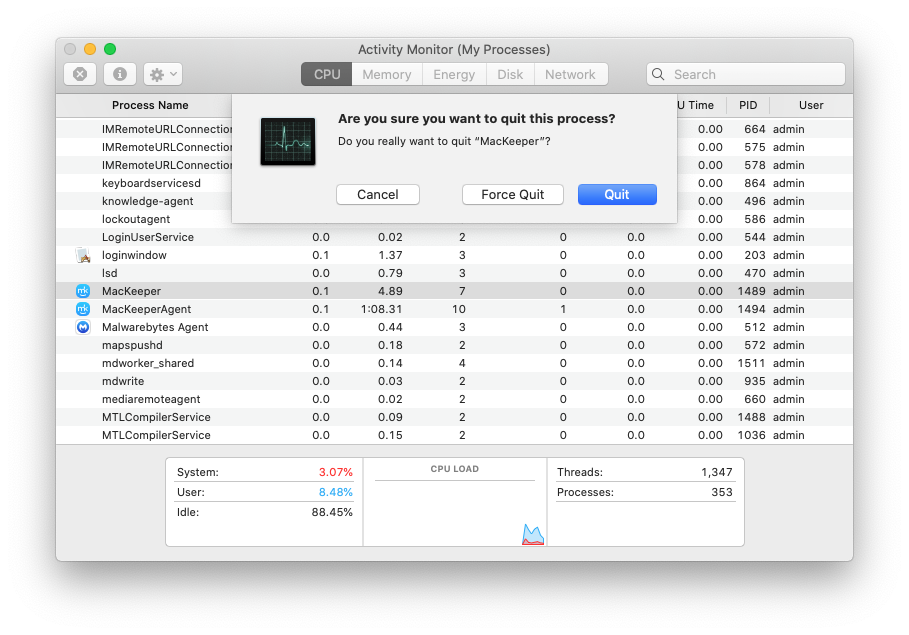The width and height of the screenshot is (909, 635).
Task: Select the Malwarebytes Agent process name
Action: [155, 327]
